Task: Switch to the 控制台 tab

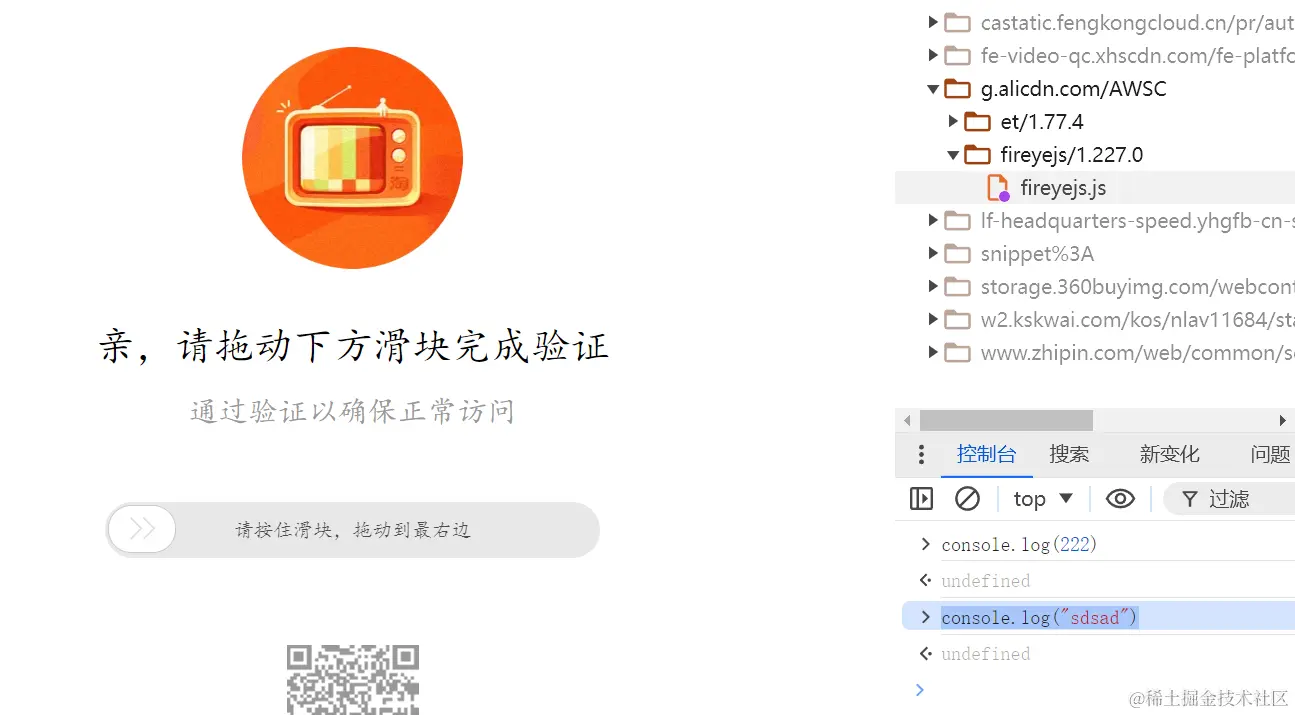Action: coord(986,454)
